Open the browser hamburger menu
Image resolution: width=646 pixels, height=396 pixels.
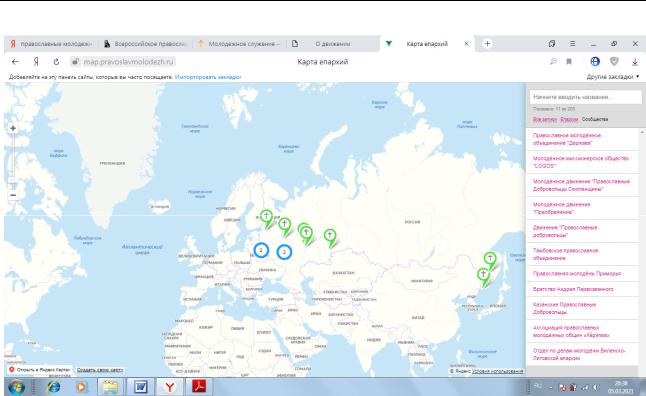click(573, 43)
